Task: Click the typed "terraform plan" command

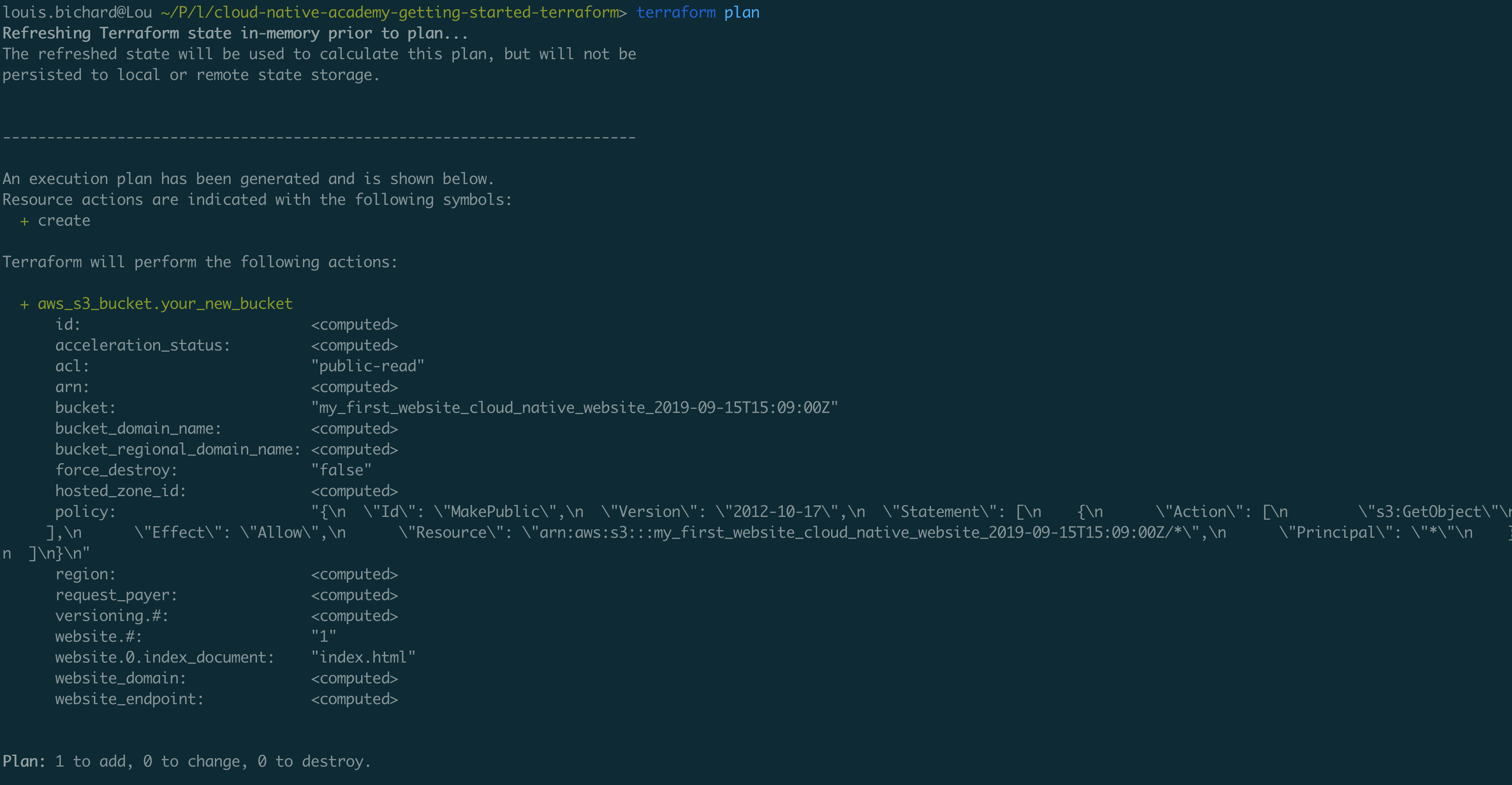Action: pyautogui.click(x=697, y=12)
